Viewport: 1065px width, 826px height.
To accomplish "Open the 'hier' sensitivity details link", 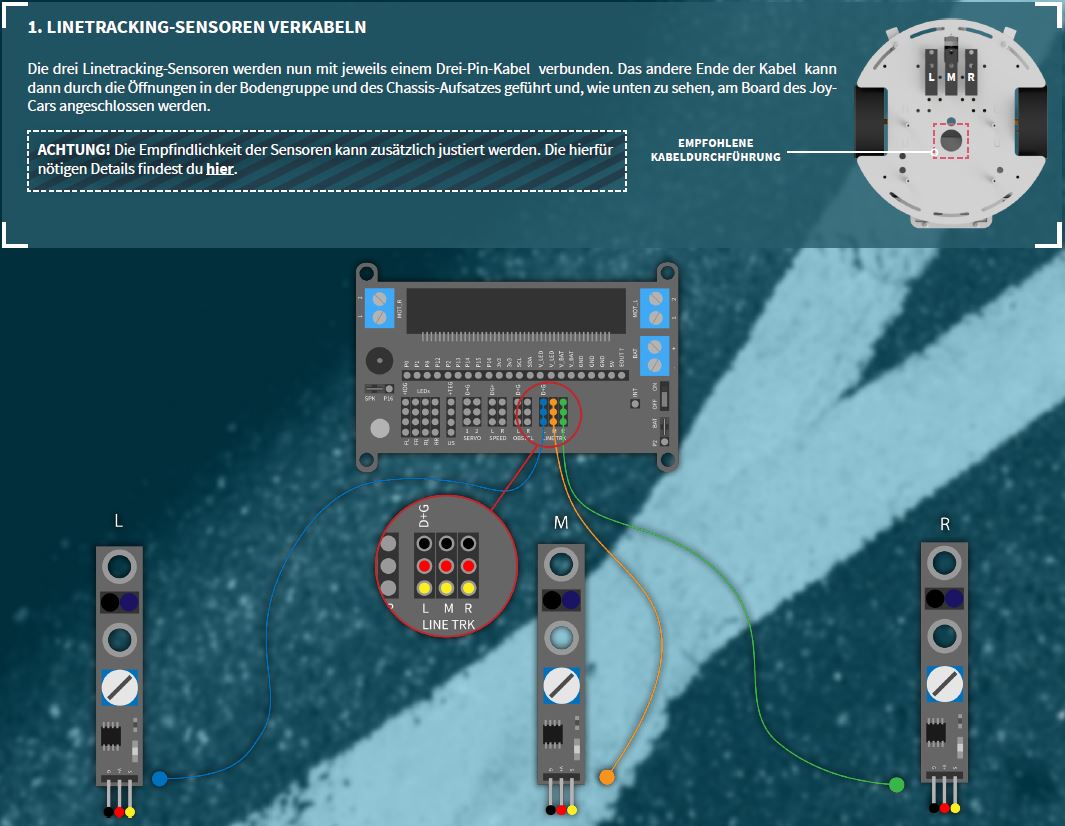I will [x=219, y=168].
